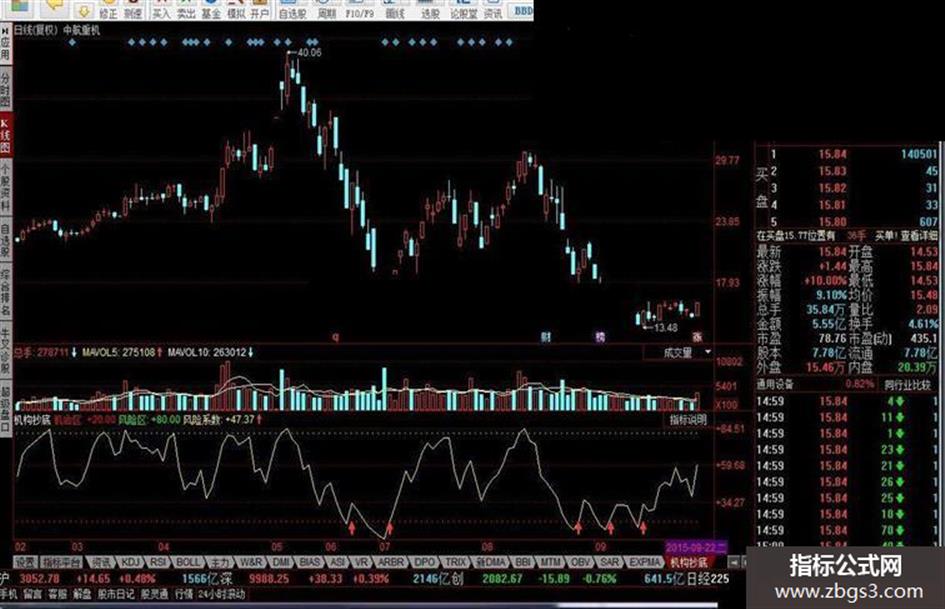Click the 日线(复权) chart title
This screenshot has height=609, width=945.
(36, 30)
